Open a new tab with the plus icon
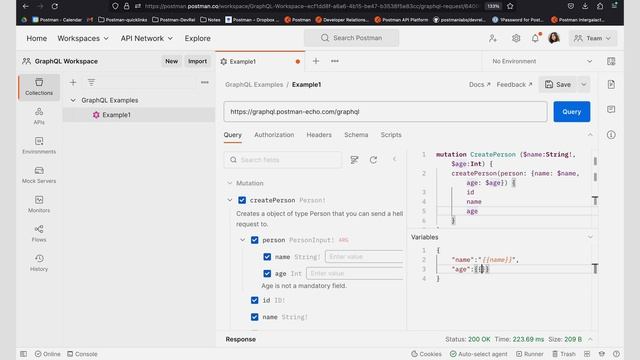Image resolution: width=640 pixels, height=360 pixels. coord(316,61)
